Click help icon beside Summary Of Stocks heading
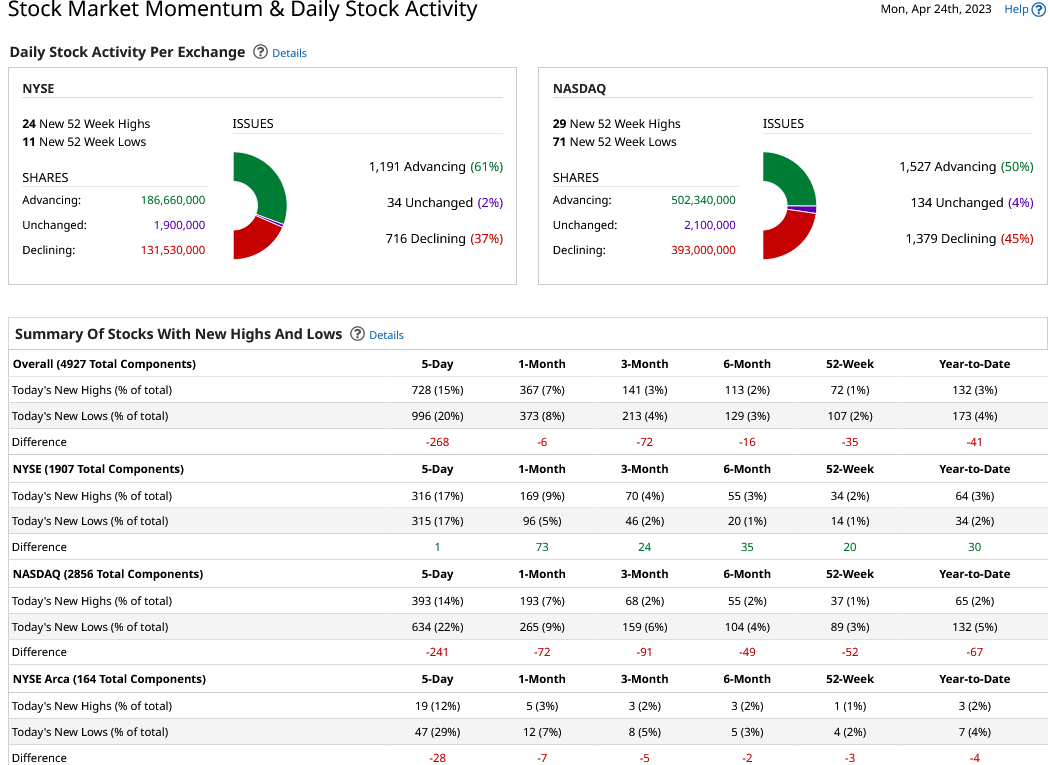1050x765 pixels. tap(357, 334)
